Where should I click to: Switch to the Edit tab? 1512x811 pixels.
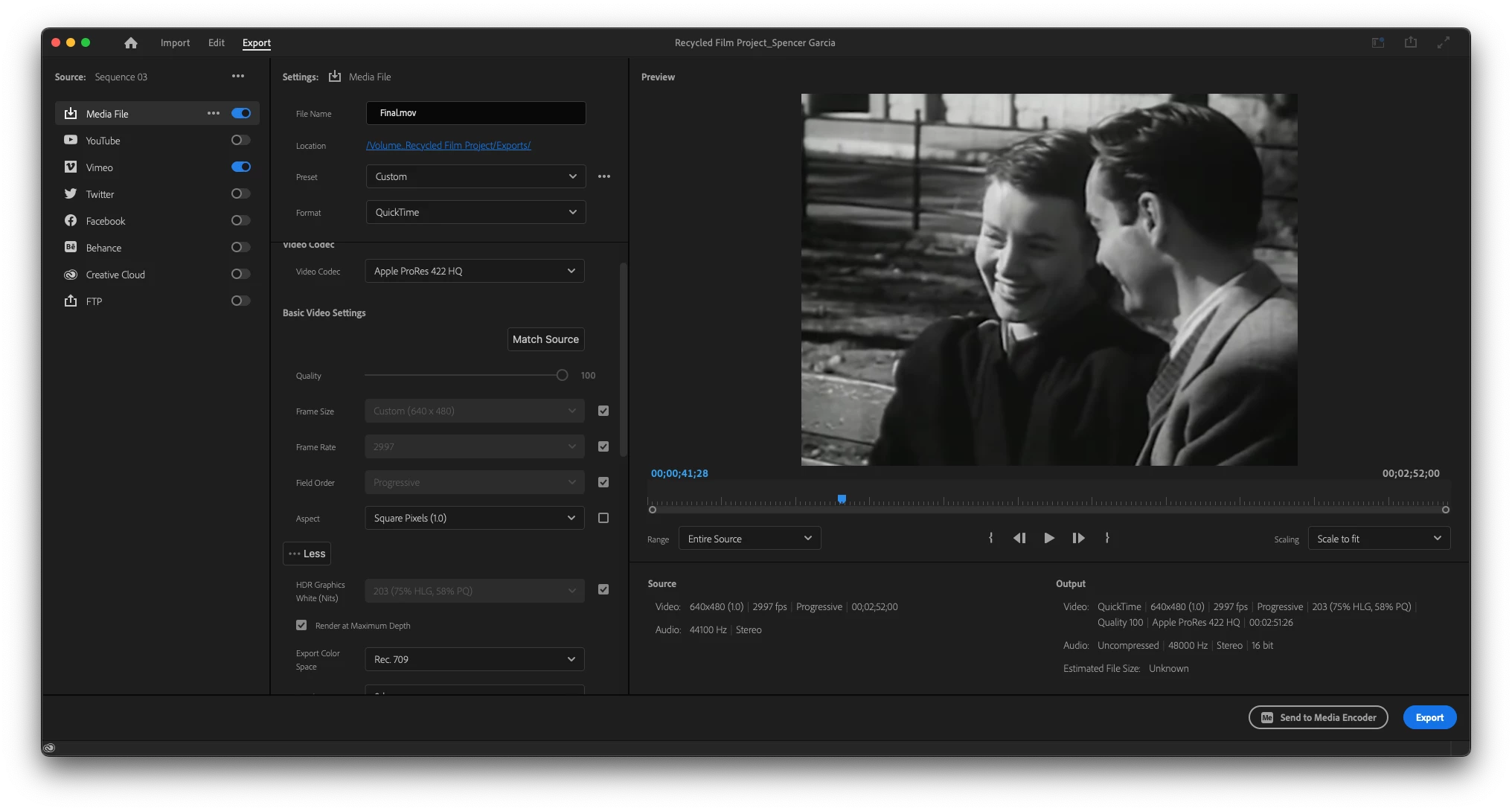(x=217, y=43)
